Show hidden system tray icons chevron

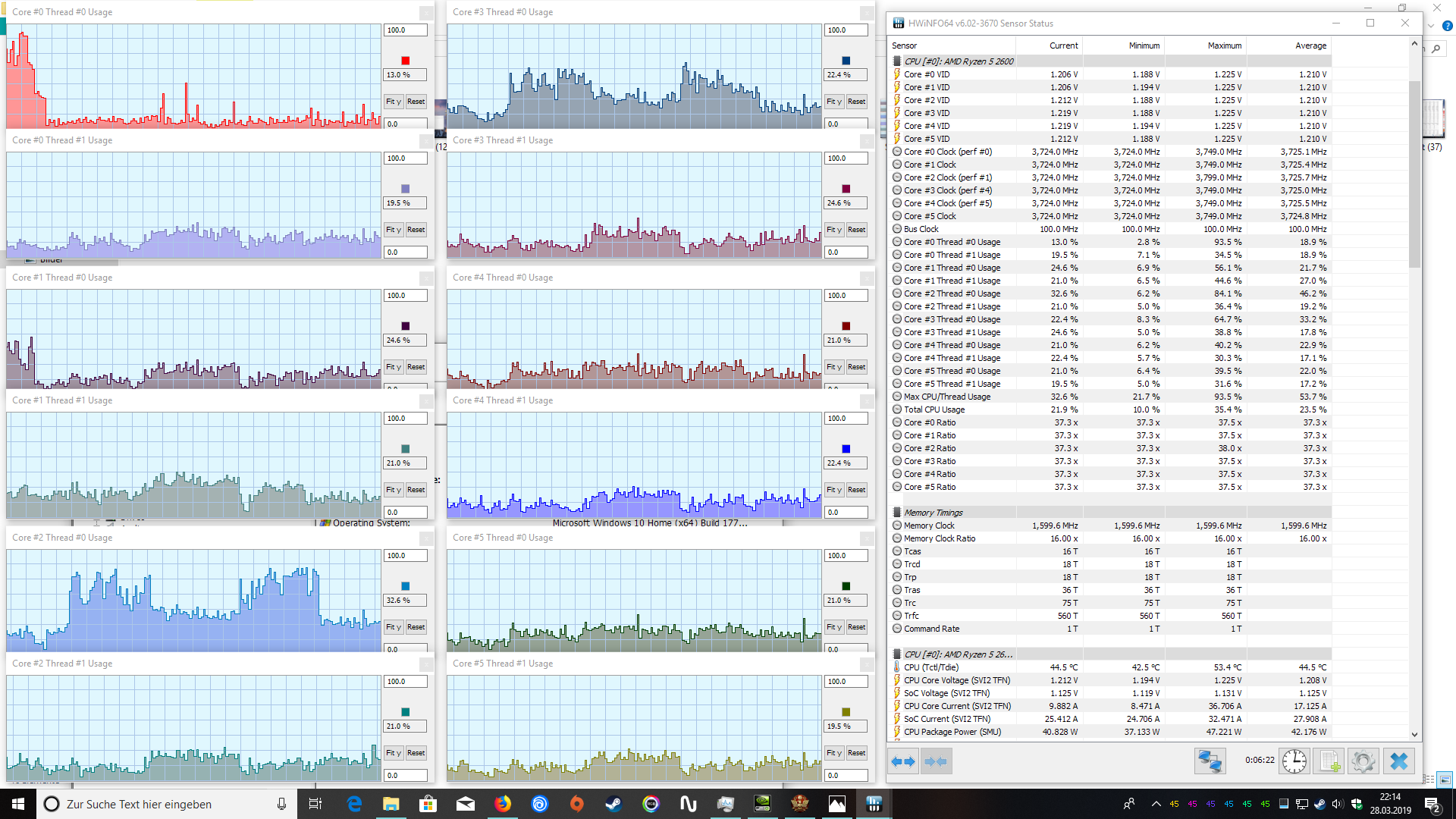(x=1156, y=804)
